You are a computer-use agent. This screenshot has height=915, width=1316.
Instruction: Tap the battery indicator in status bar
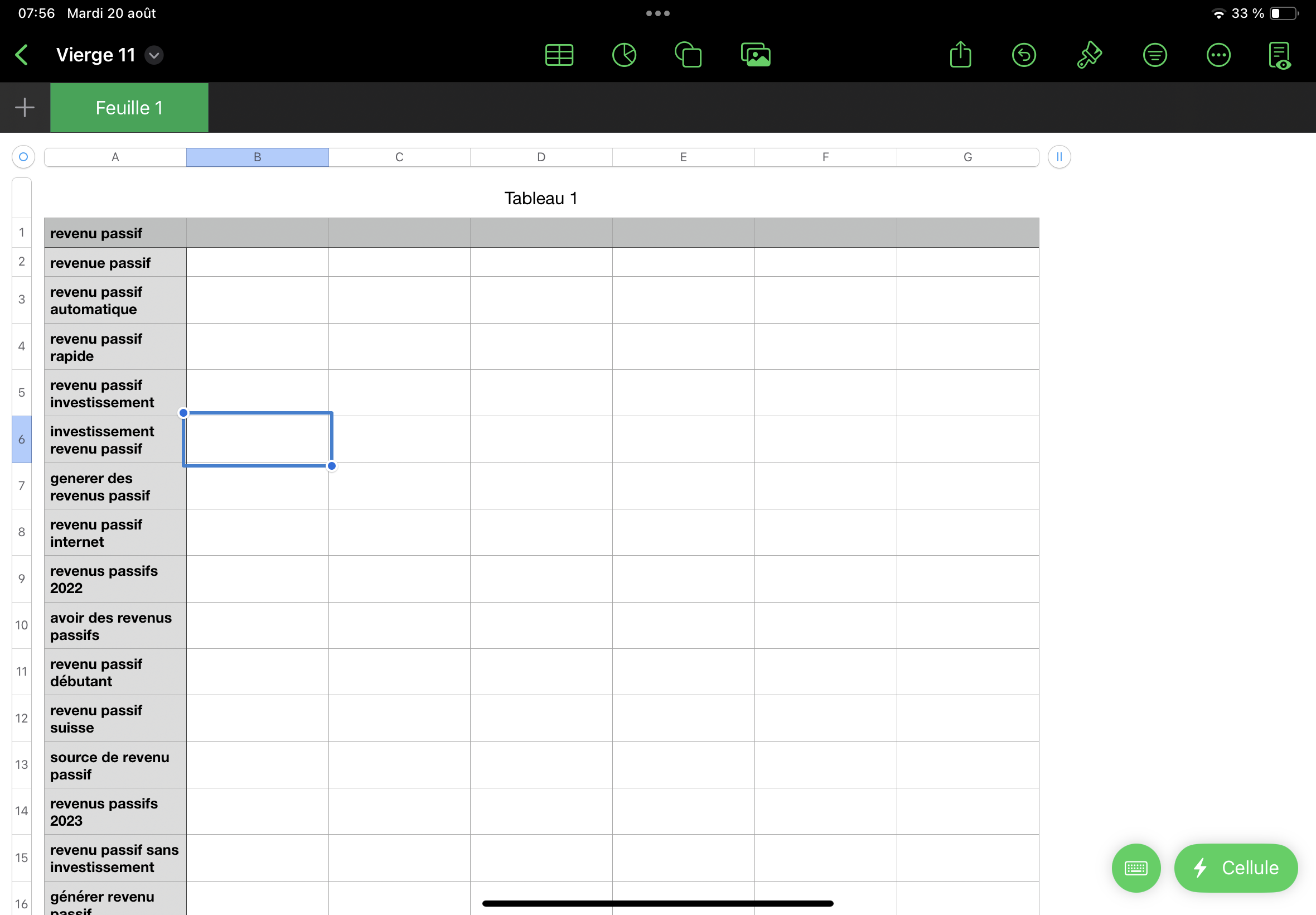1284,13
